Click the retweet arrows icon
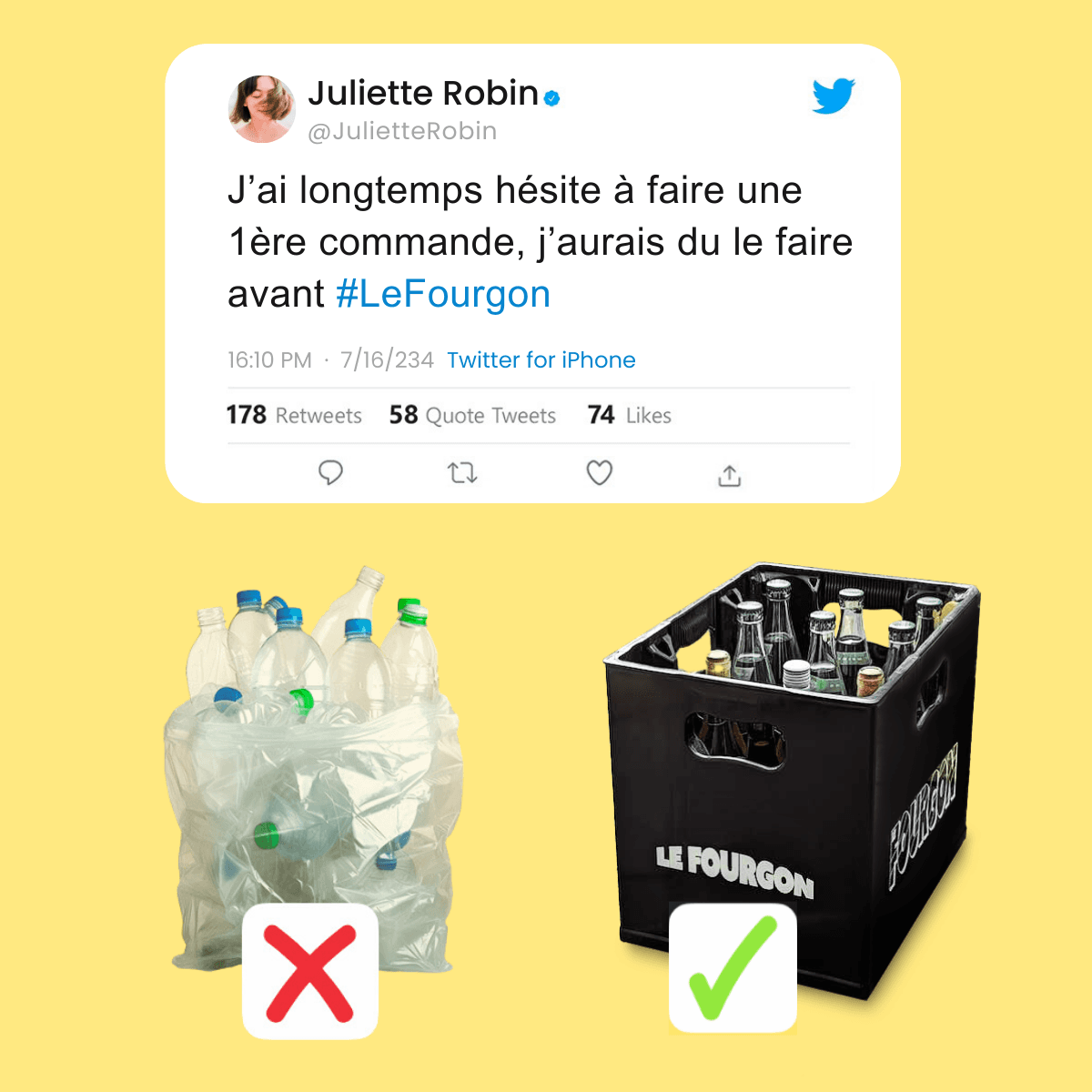 (462, 473)
